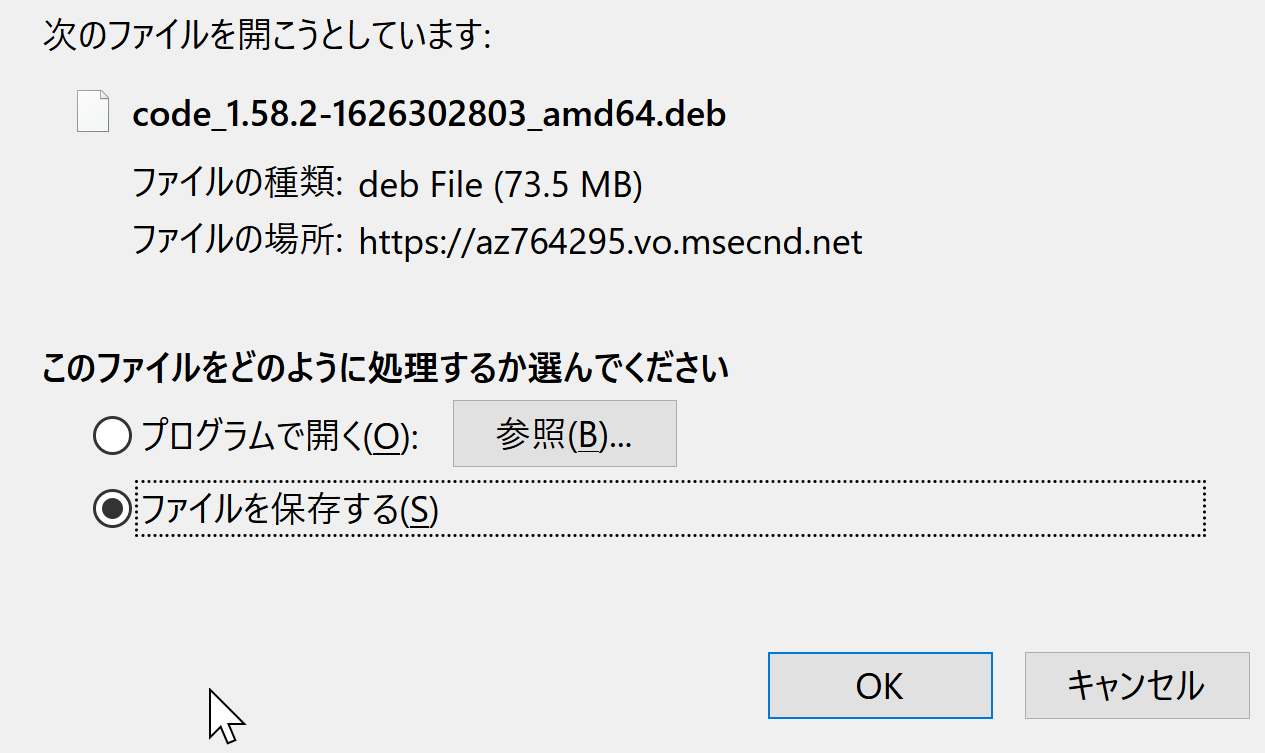This screenshot has width=1265, height=753.
Task: Click the 'プログラムで開く(O):' option label text
Action: pyautogui.click(x=278, y=436)
